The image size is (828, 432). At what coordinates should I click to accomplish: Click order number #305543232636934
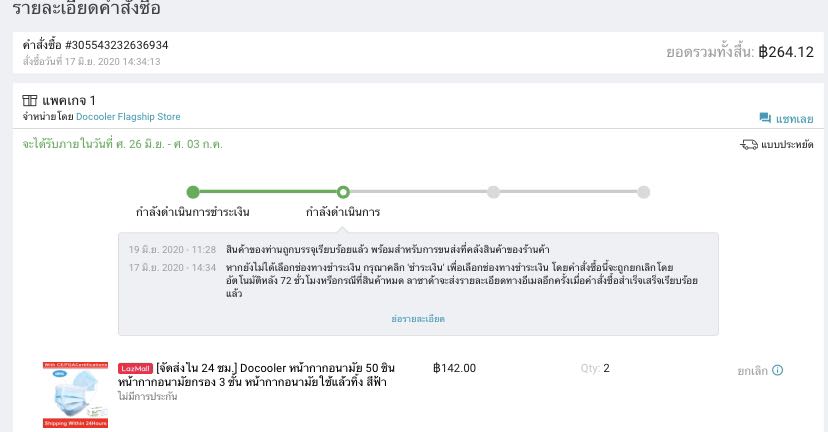pyautogui.click(x=117, y=45)
